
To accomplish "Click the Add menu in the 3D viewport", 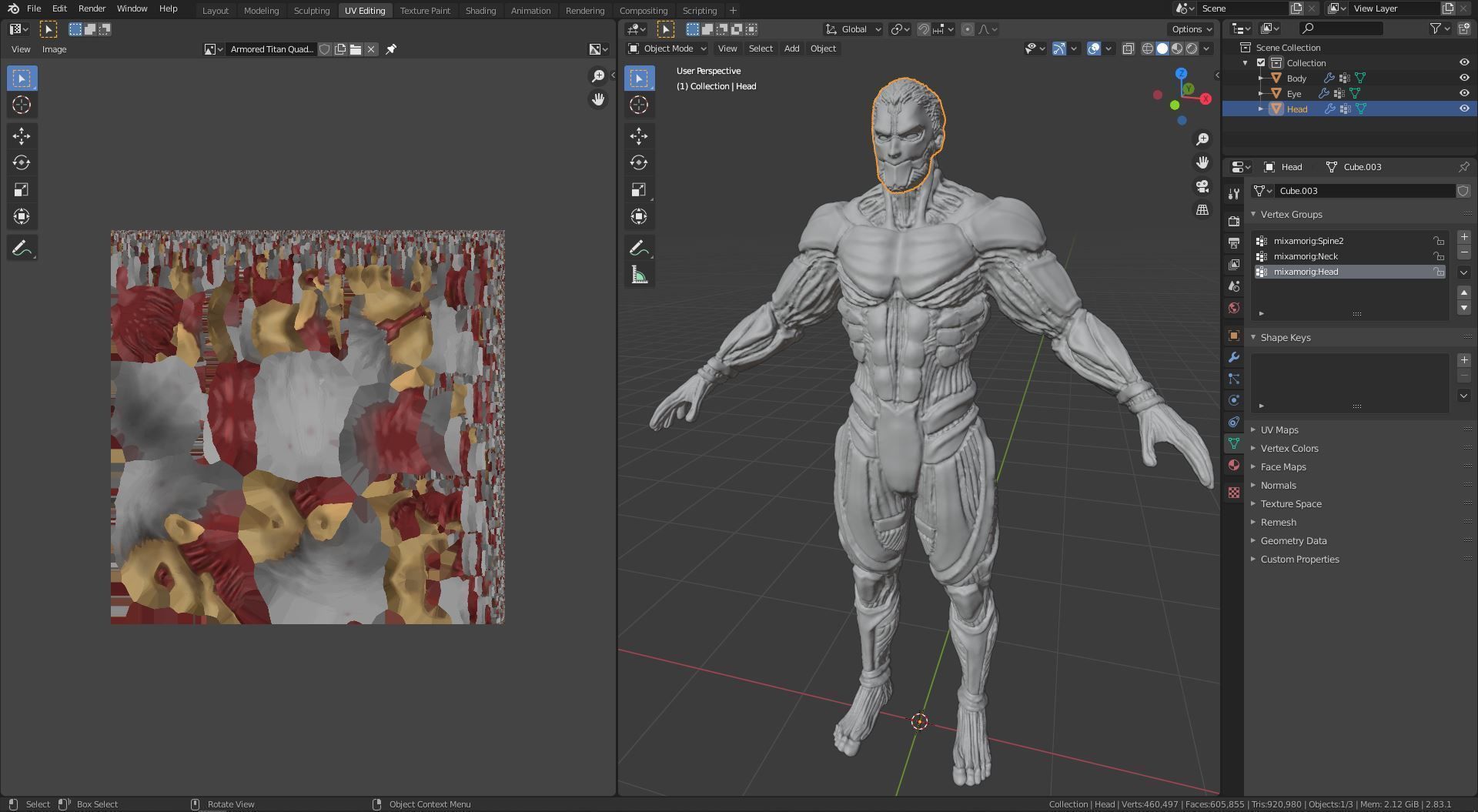I will (x=791, y=48).
